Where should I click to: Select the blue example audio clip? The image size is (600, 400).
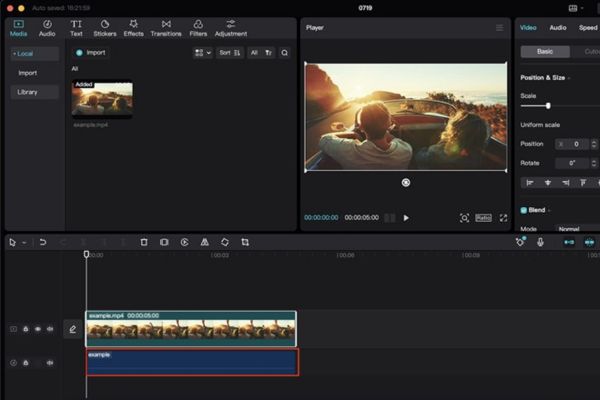pyautogui.click(x=192, y=362)
